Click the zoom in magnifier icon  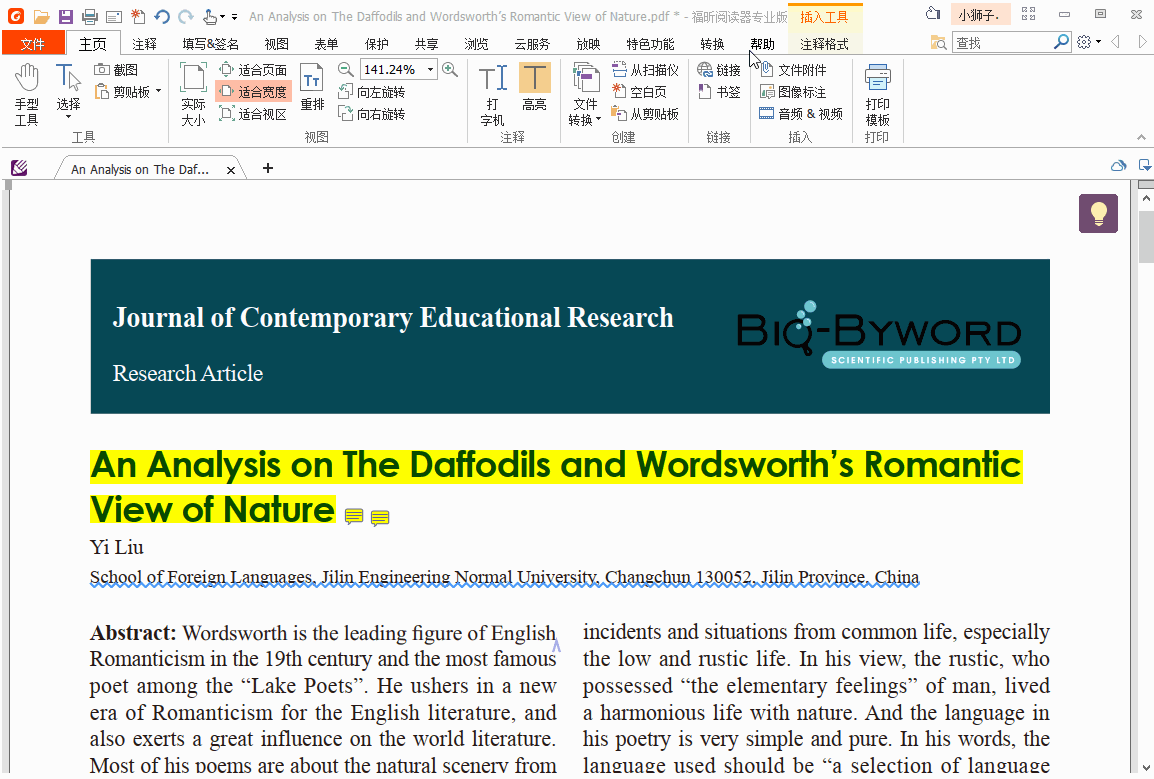450,69
